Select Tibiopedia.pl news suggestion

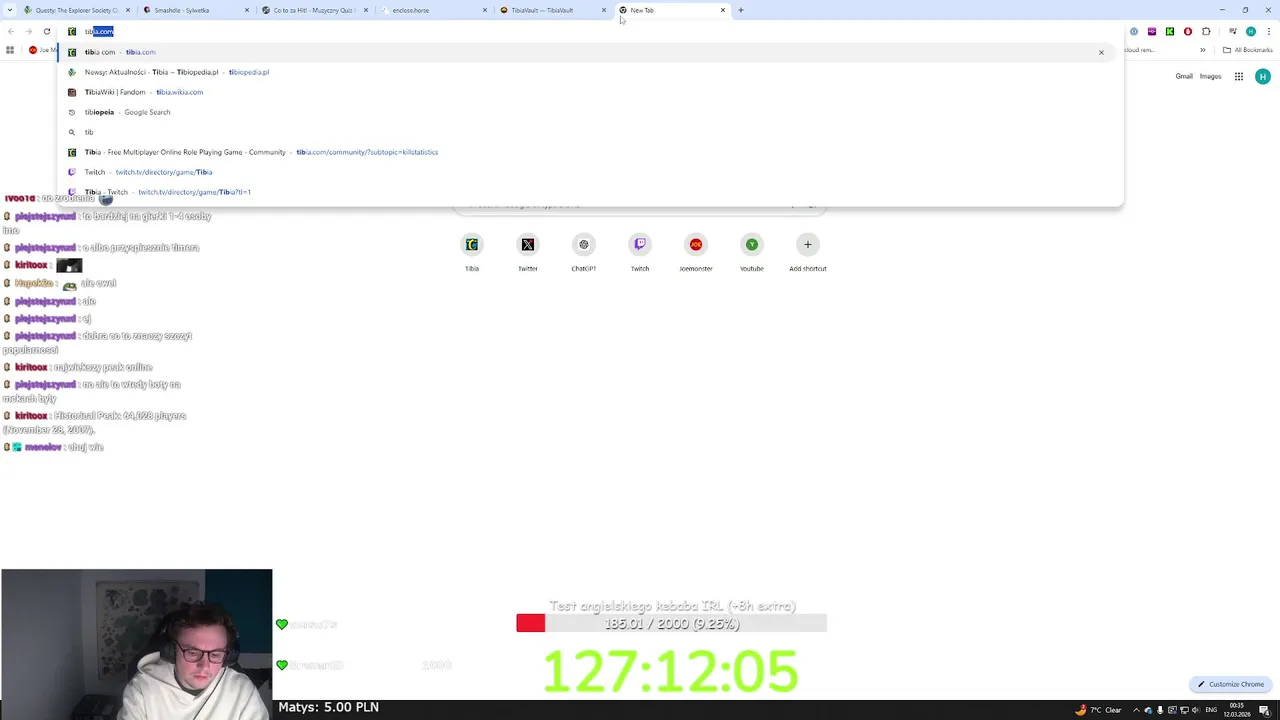[588, 72]
